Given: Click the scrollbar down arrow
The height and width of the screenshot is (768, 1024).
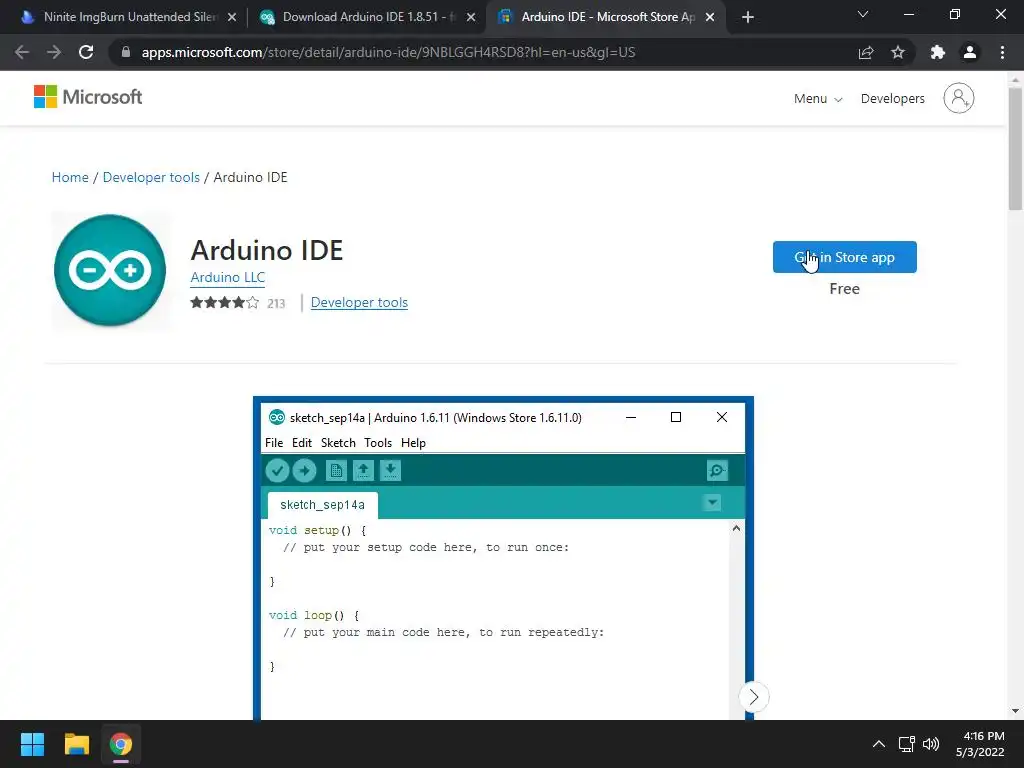Looking at the screenshot, I should (x=1015, y=711).
